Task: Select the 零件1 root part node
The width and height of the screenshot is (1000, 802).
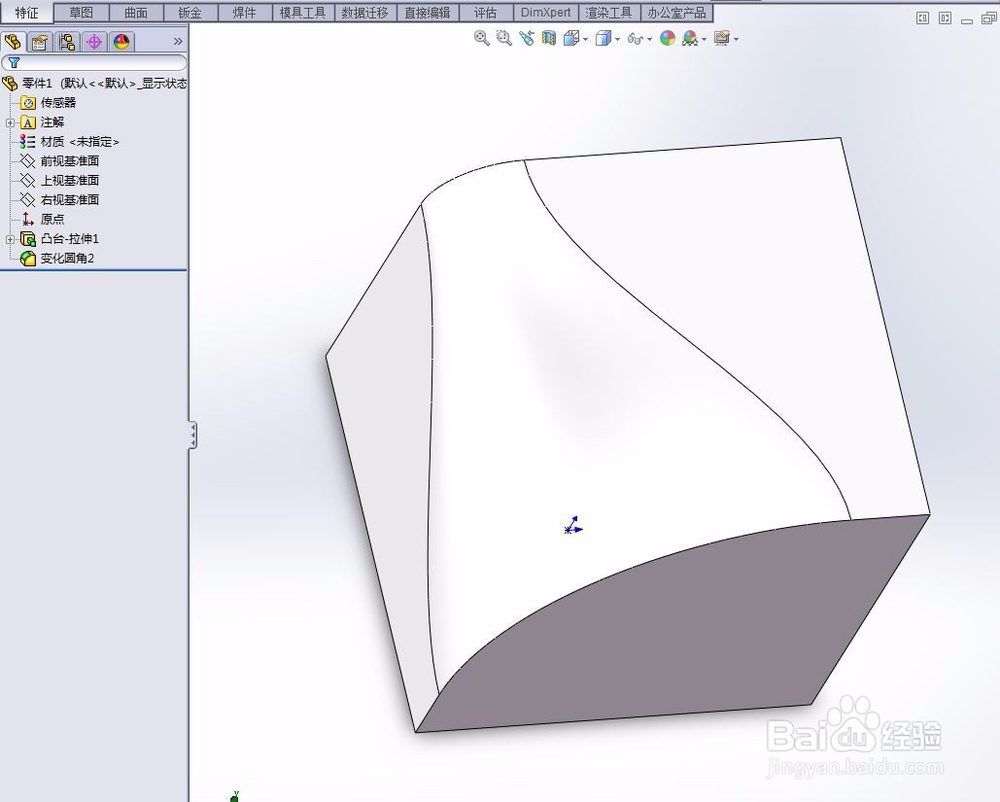Action: (94, 83)
